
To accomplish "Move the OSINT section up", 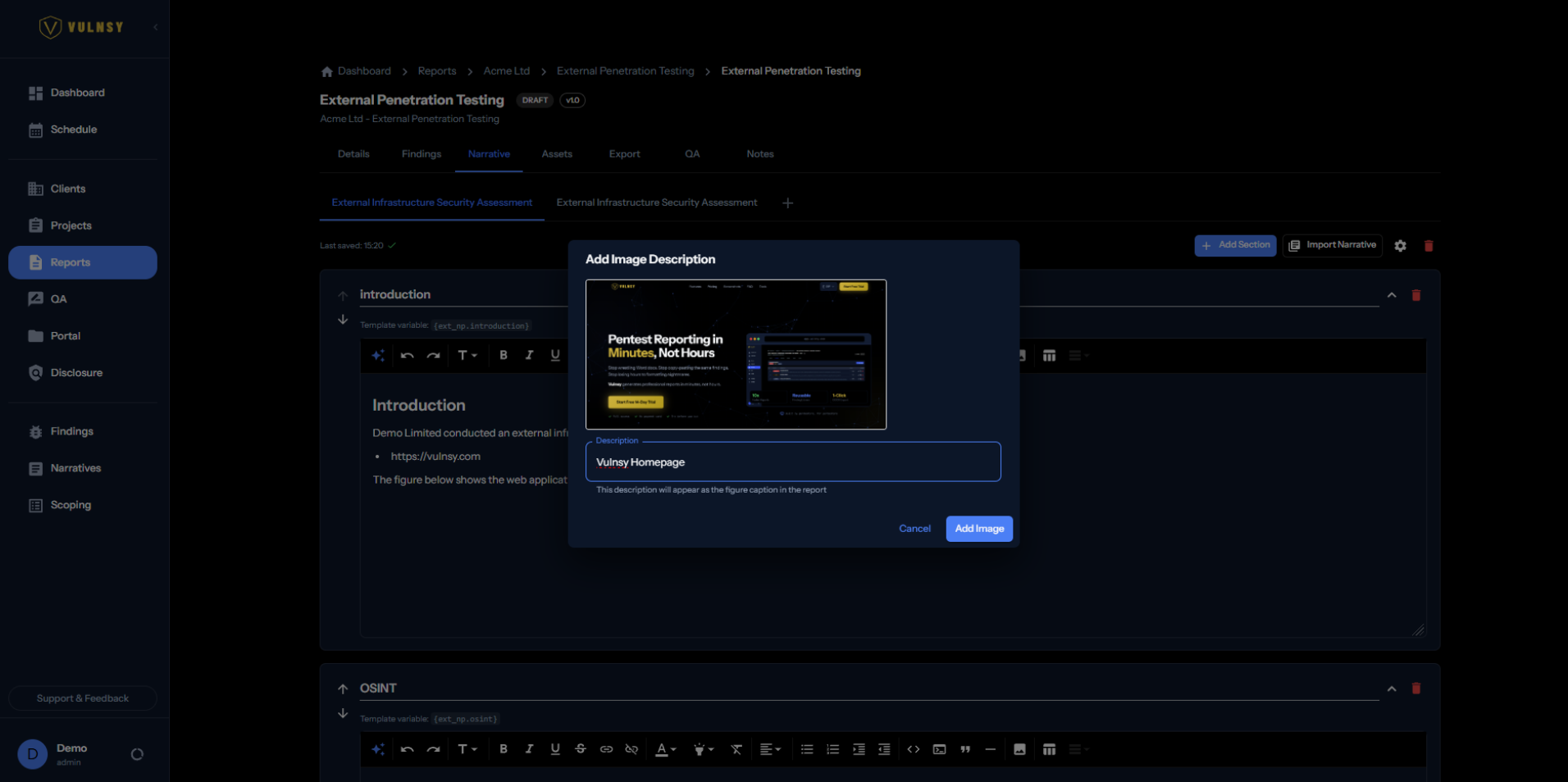I will (343, 689).
